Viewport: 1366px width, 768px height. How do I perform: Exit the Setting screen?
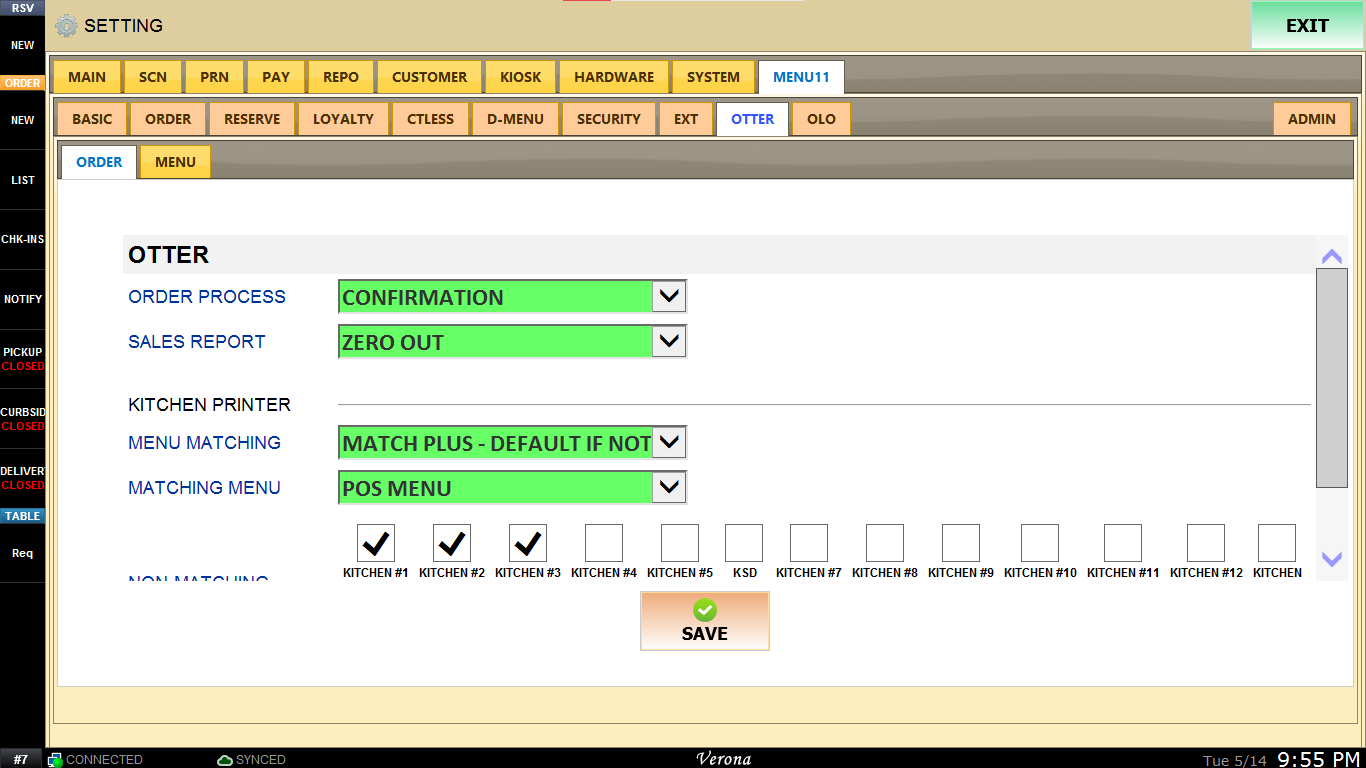pyautogui.click(x=1307, y=26)
